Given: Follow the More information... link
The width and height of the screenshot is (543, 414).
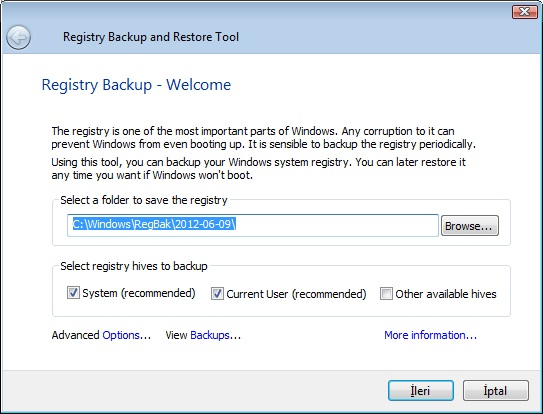Looking at the screenshot, I should coord(430,335).
